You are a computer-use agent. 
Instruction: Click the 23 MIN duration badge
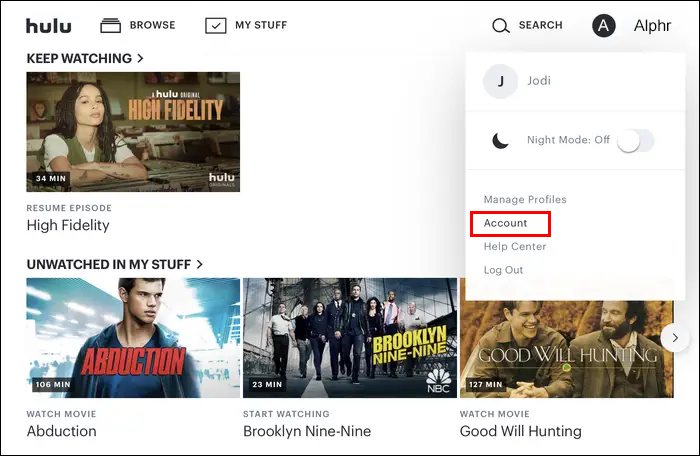coord(267,385)
